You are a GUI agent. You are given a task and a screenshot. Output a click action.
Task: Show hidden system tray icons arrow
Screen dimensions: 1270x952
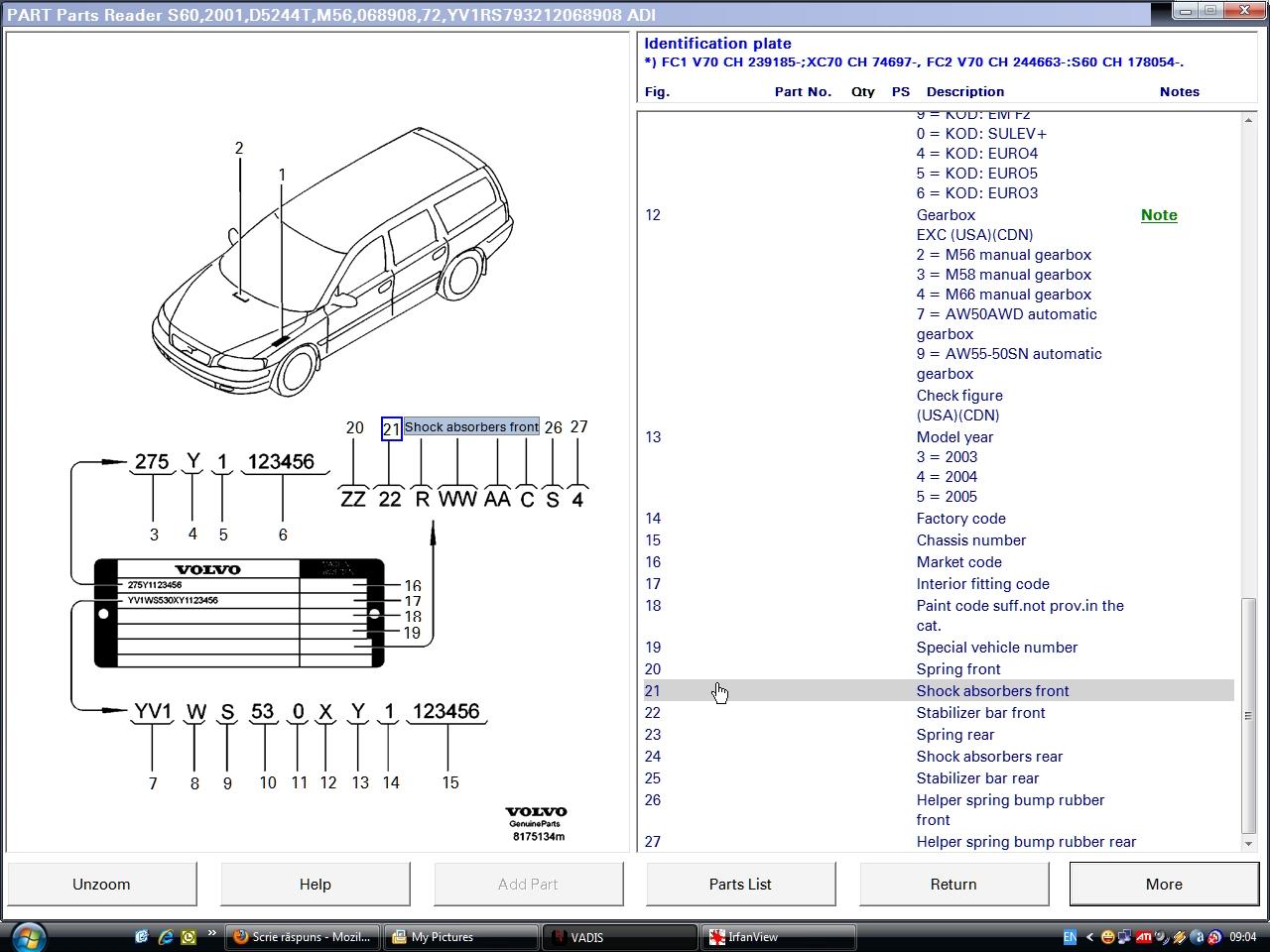coord(1089,937)
